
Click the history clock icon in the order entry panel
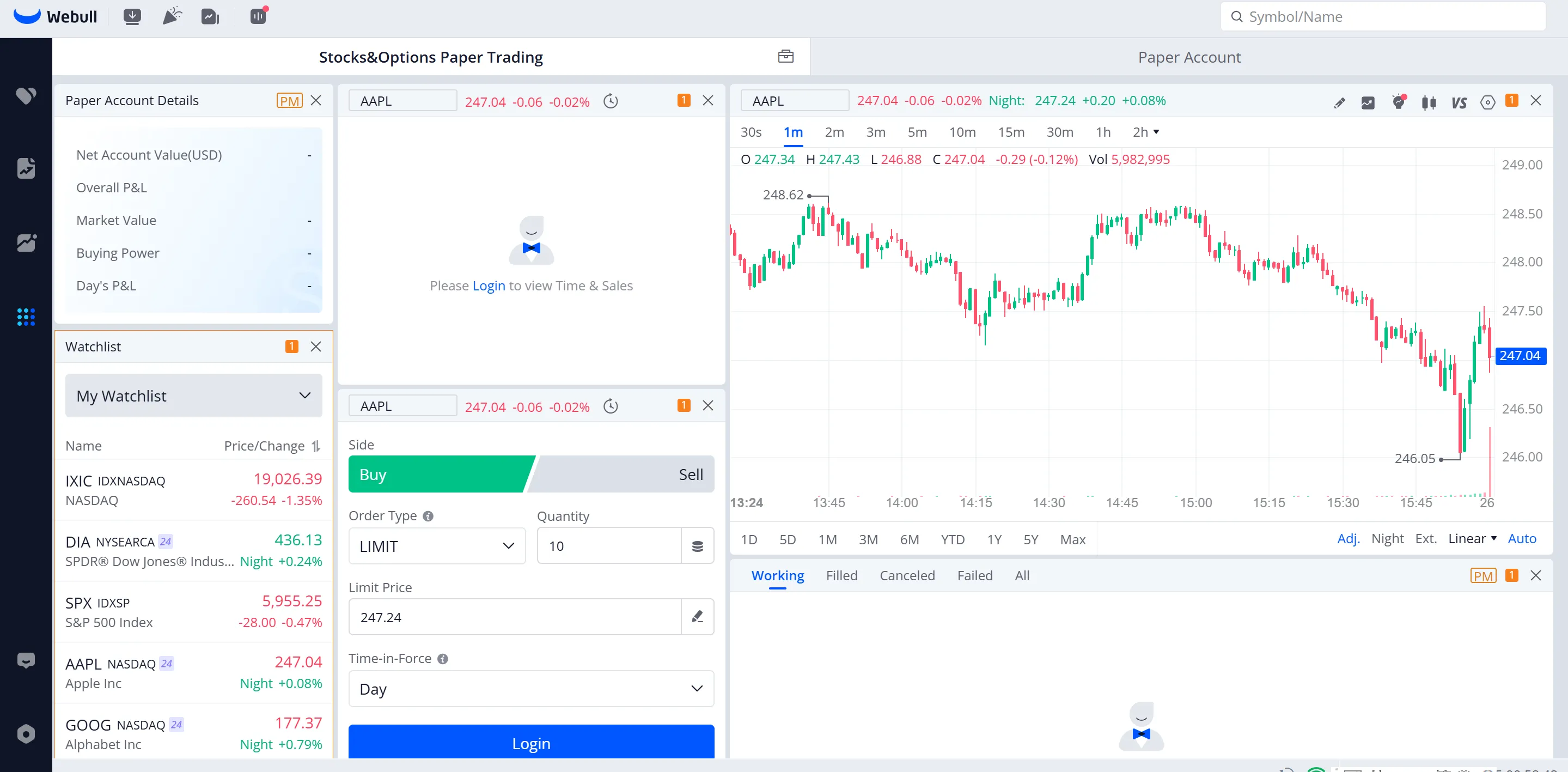coord(611,406)
